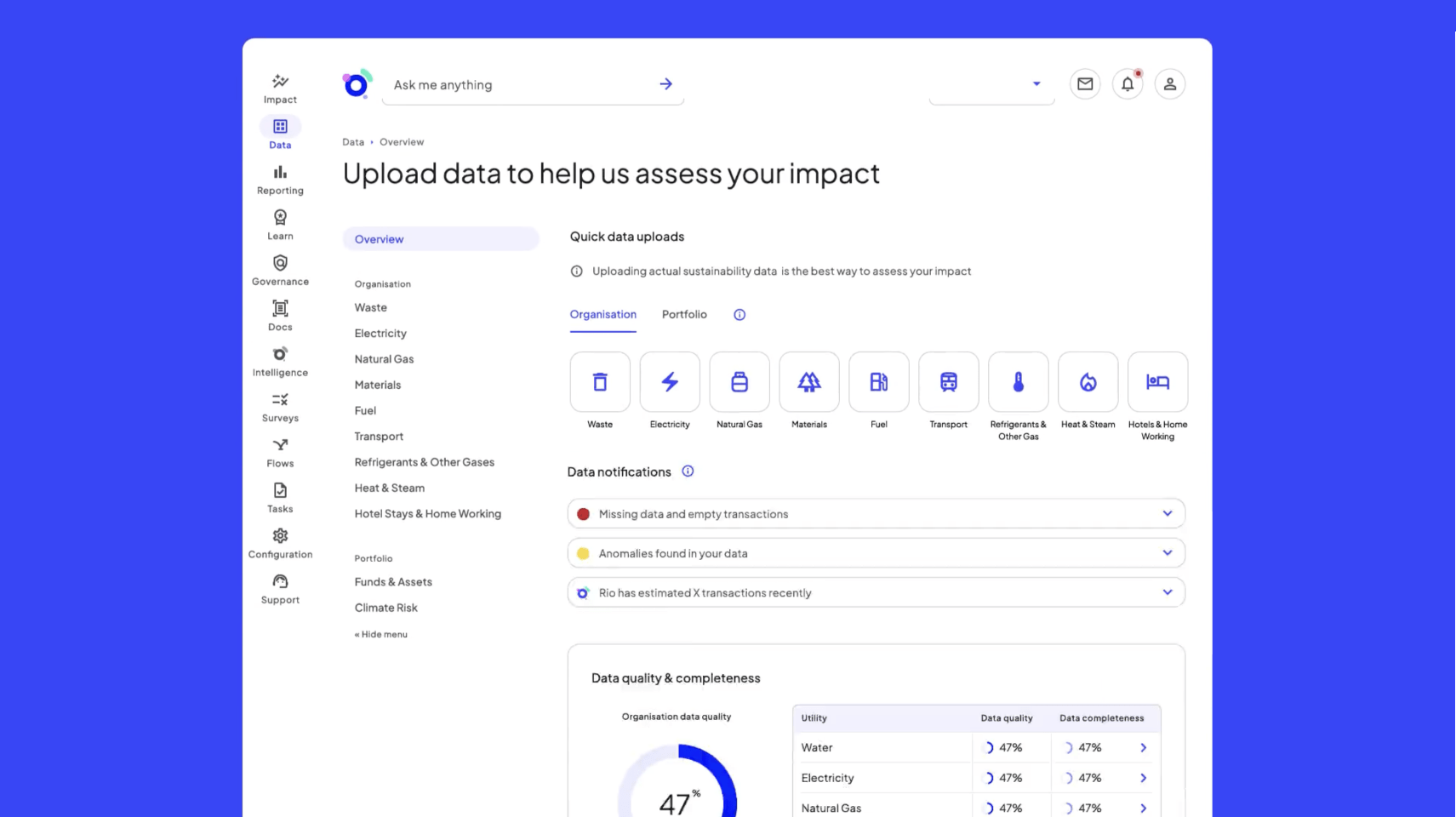The width and height of the screenshot is (1456, 817).
Task: Open Hotel Stays & Home Working item
Action: click(428, 514)
